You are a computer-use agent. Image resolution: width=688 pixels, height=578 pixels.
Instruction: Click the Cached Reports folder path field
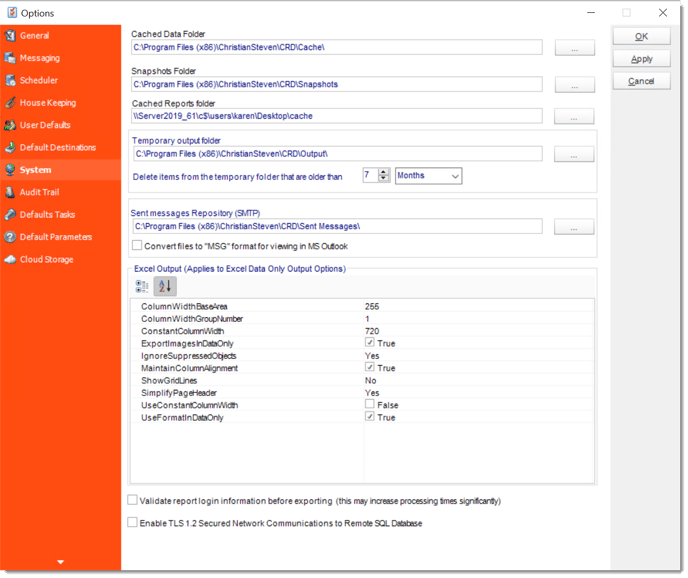pyautogui.click(x=337, y=116)
